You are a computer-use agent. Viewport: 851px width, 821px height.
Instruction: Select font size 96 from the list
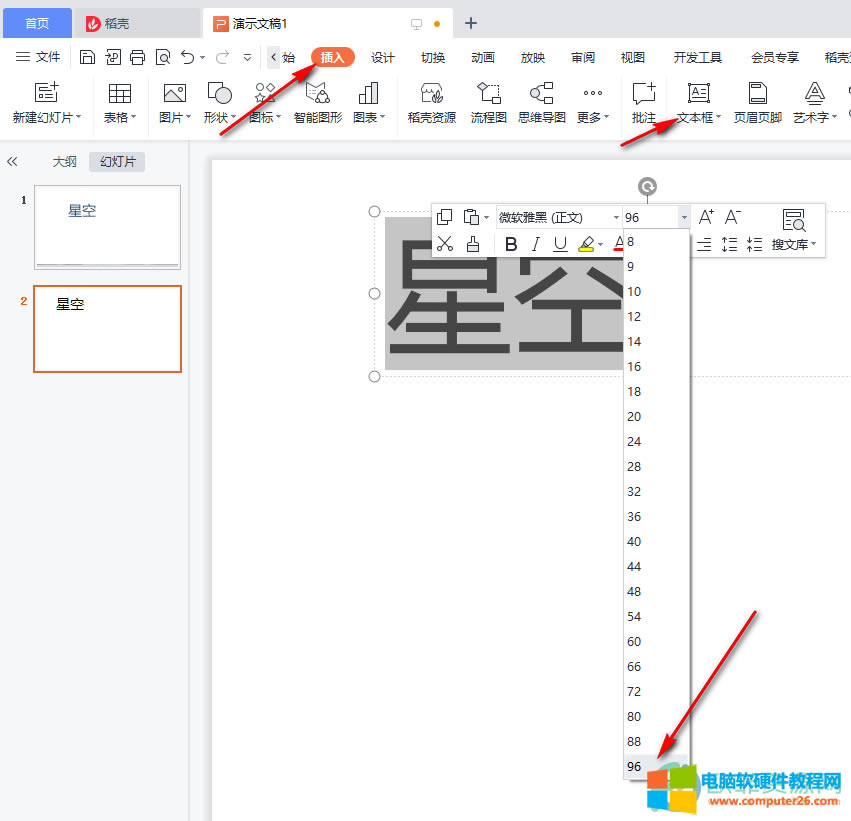point(634,766)
